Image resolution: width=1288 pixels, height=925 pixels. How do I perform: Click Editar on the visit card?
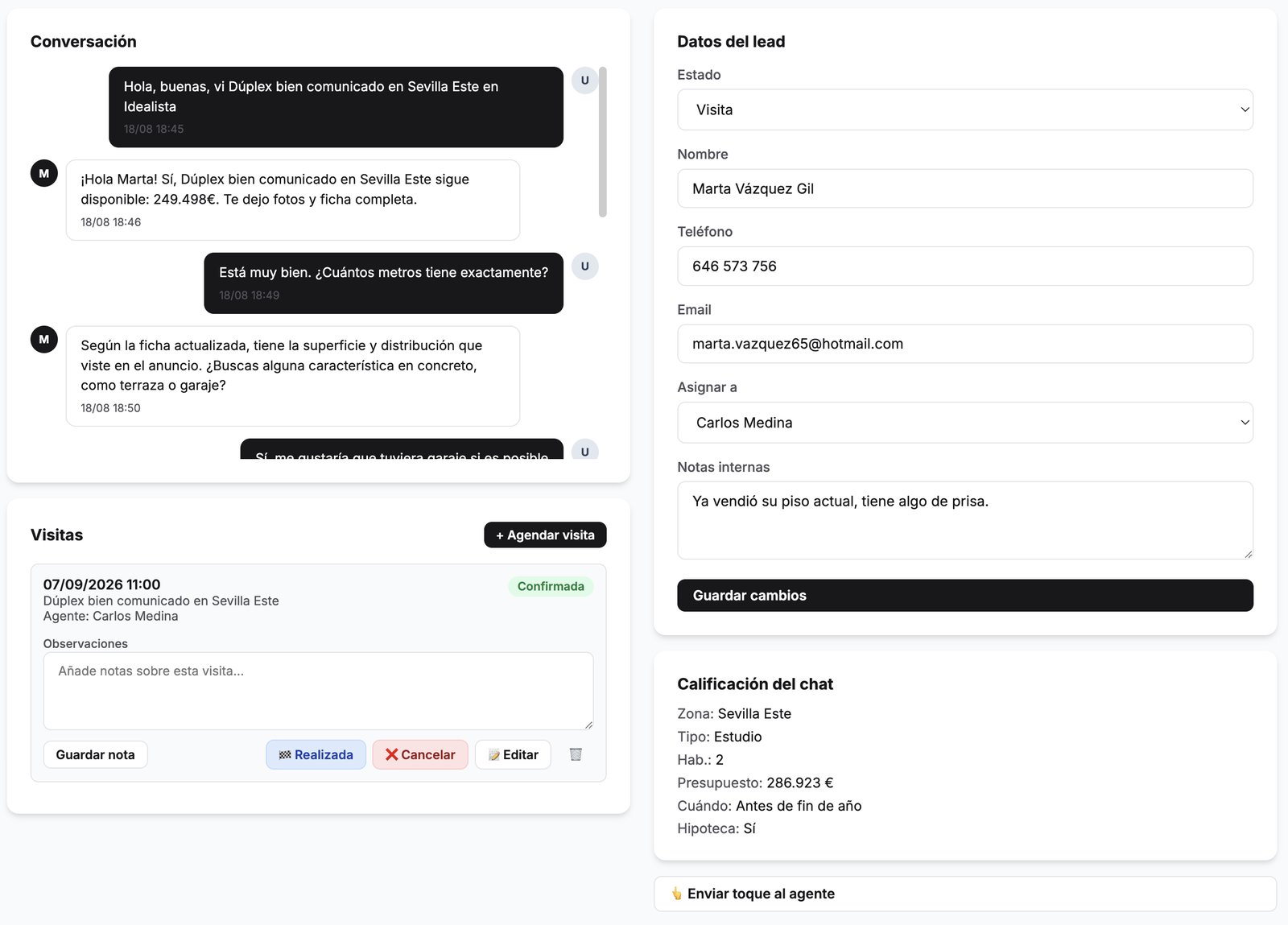[513, 754]
